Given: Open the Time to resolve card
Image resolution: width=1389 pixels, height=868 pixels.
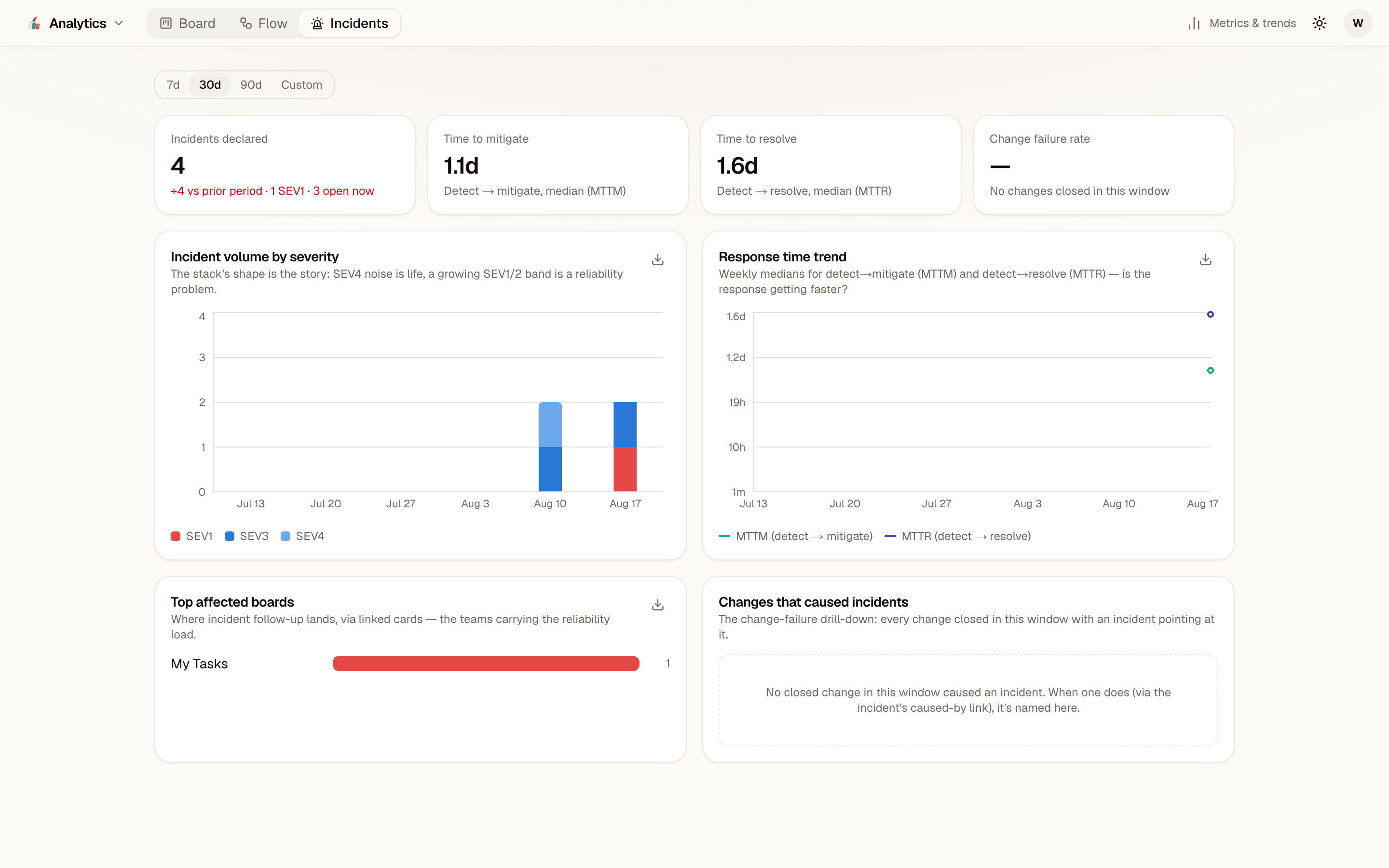Looking at the screenshot, I should click(831, 165).
